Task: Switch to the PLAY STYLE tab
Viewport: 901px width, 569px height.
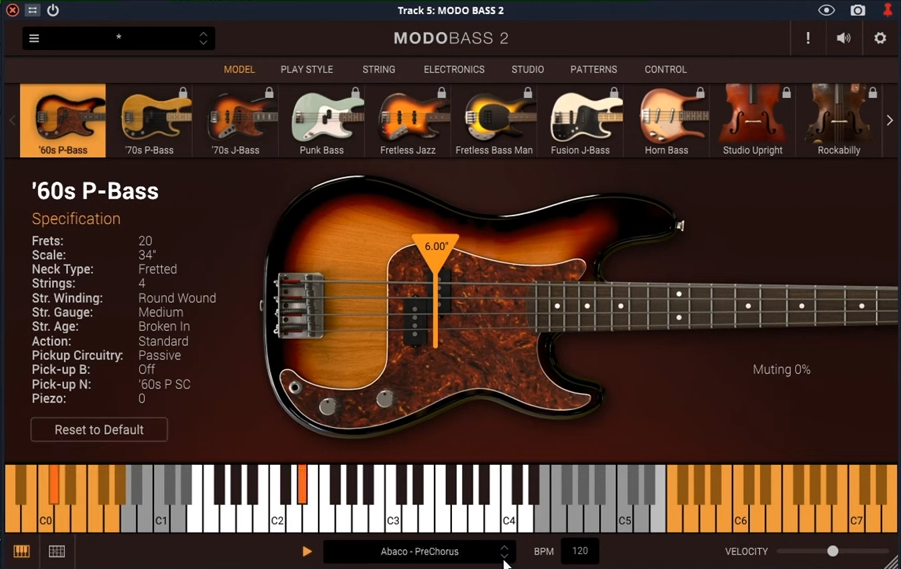Action: point(307,70)
